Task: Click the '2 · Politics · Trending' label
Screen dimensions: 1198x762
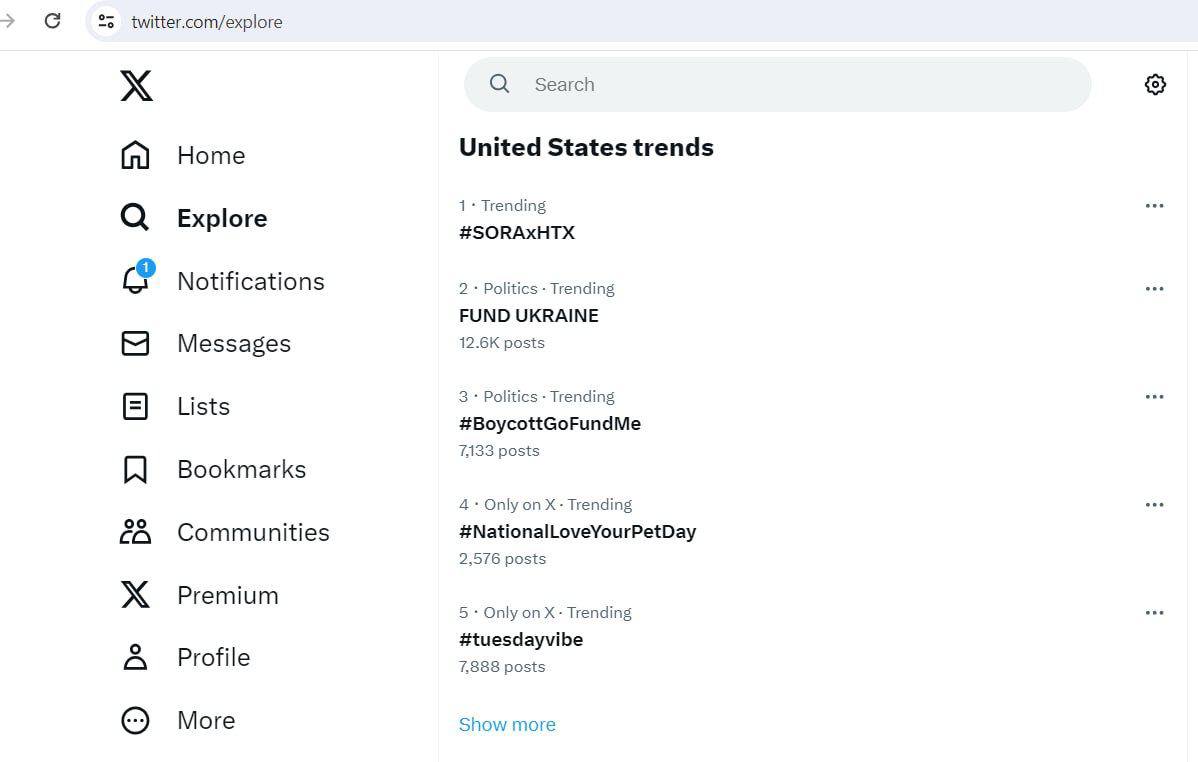Action: (536, 289)
